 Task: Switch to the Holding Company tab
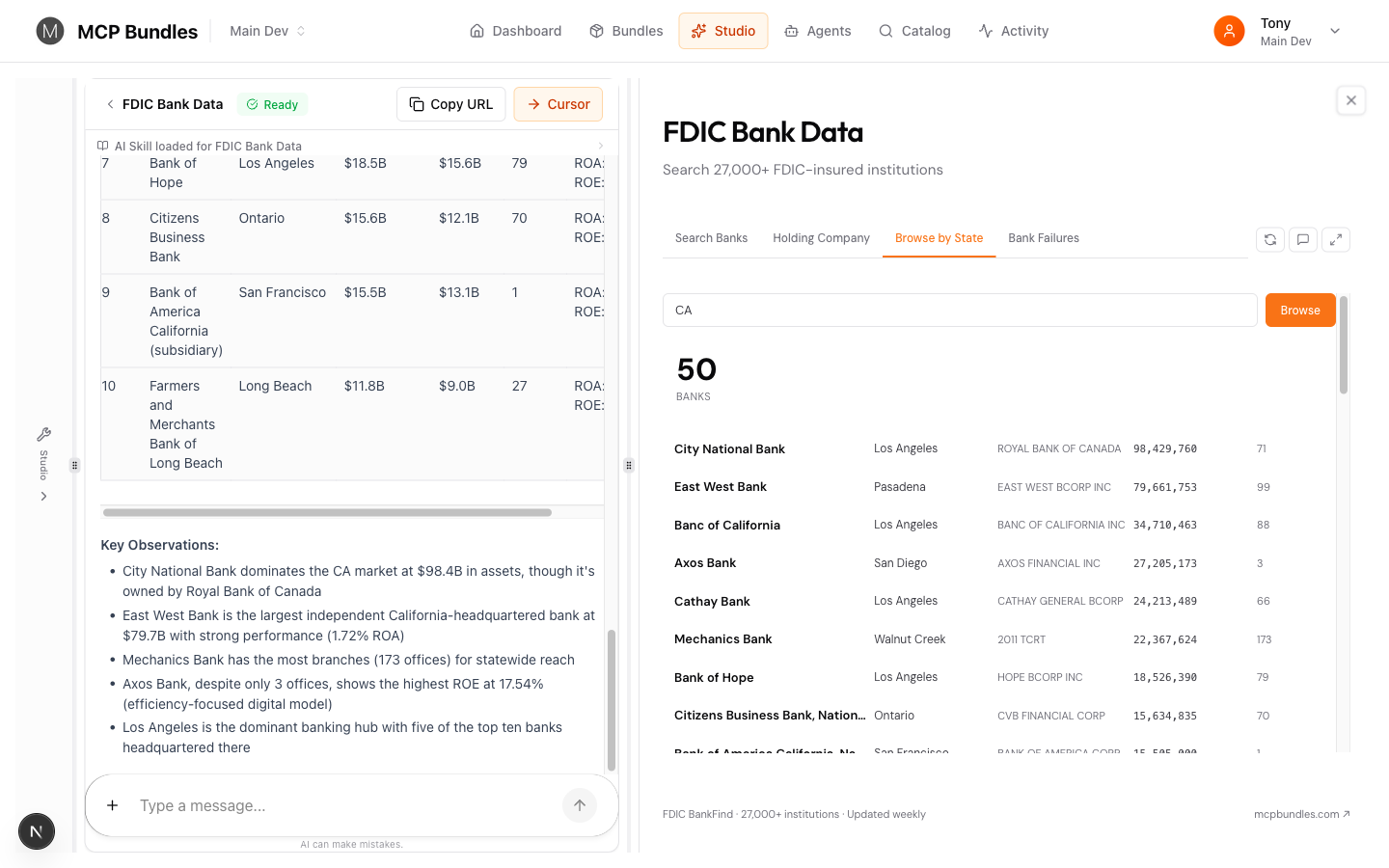[x=821, y=238]
